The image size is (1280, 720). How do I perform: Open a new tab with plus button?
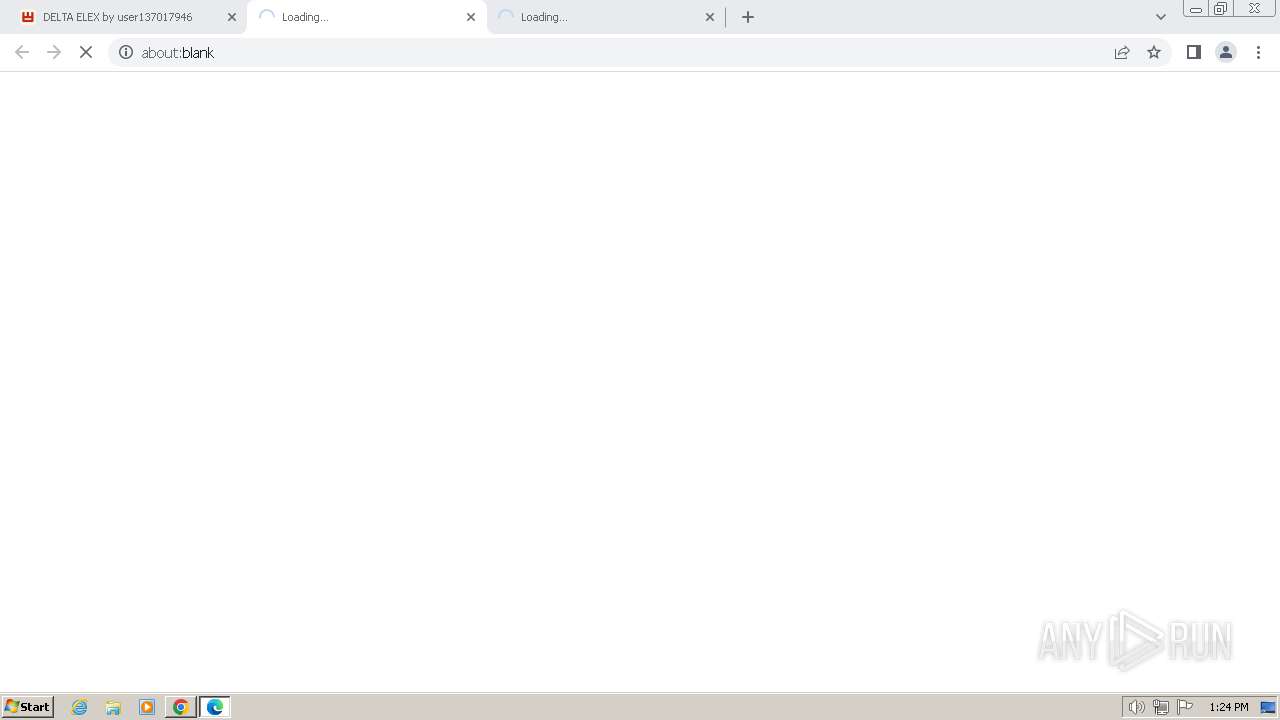748,17
